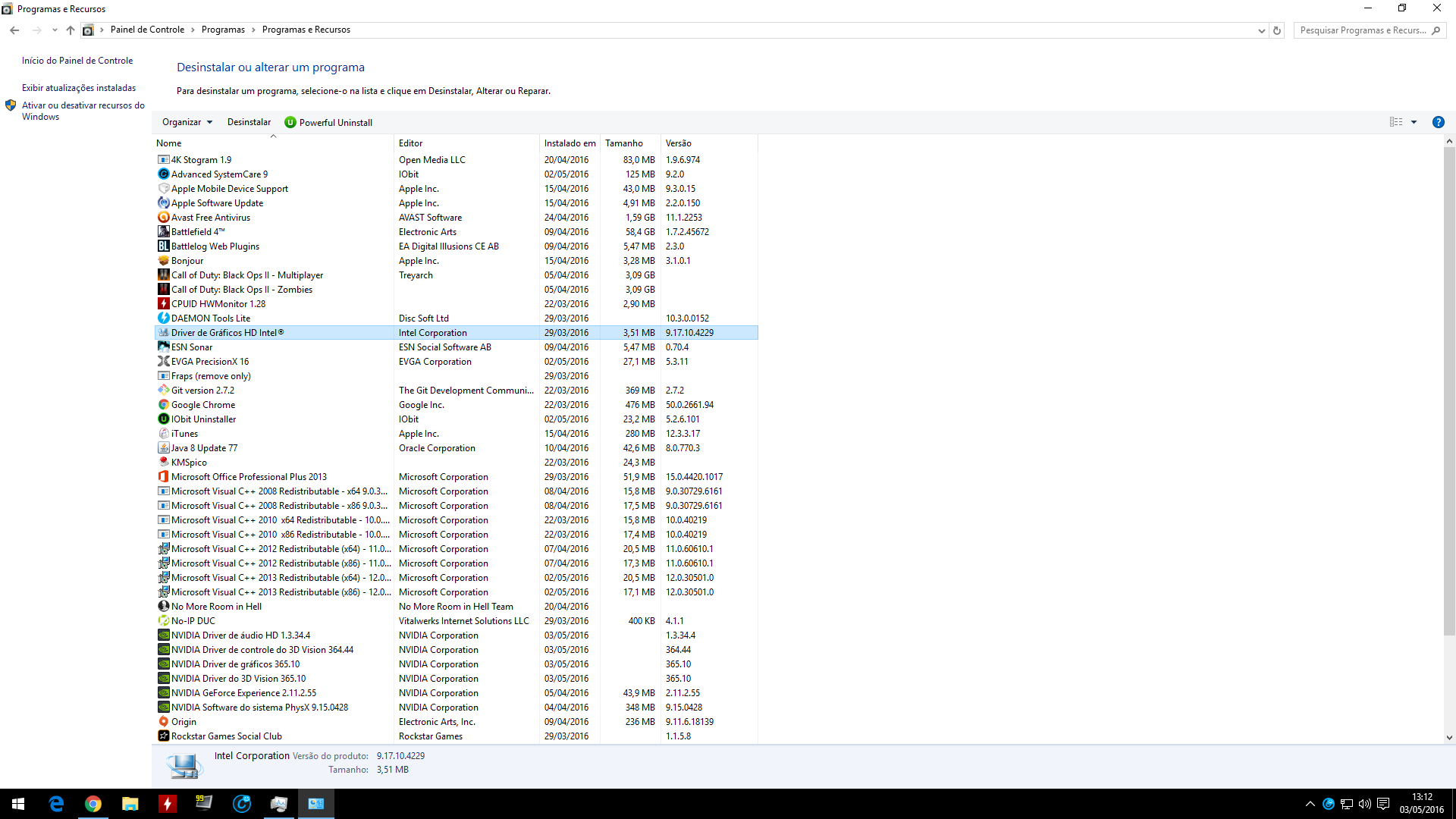The width and height of the screenshot is (1456, 819).
Task: Sort by the Editor column header
Action: pyautogui.click(x=466, y=143)
